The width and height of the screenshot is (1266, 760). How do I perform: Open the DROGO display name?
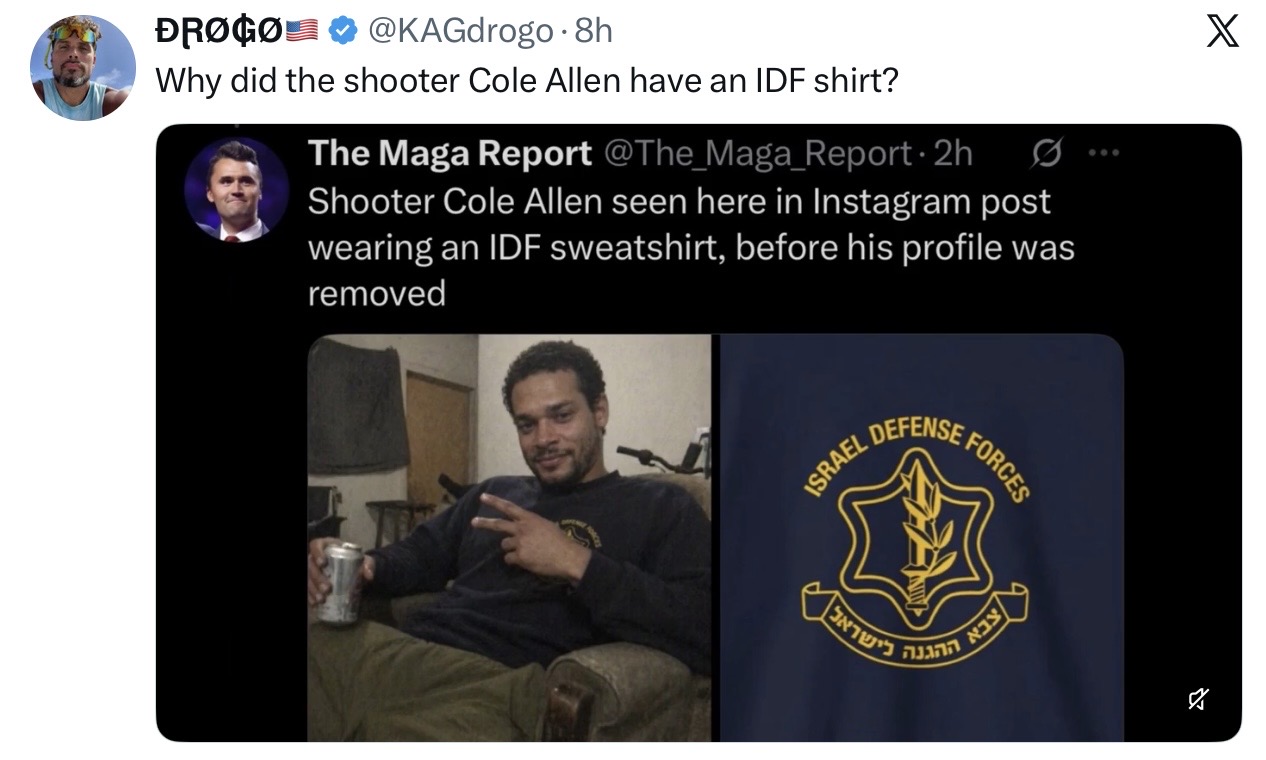[219, 32]
